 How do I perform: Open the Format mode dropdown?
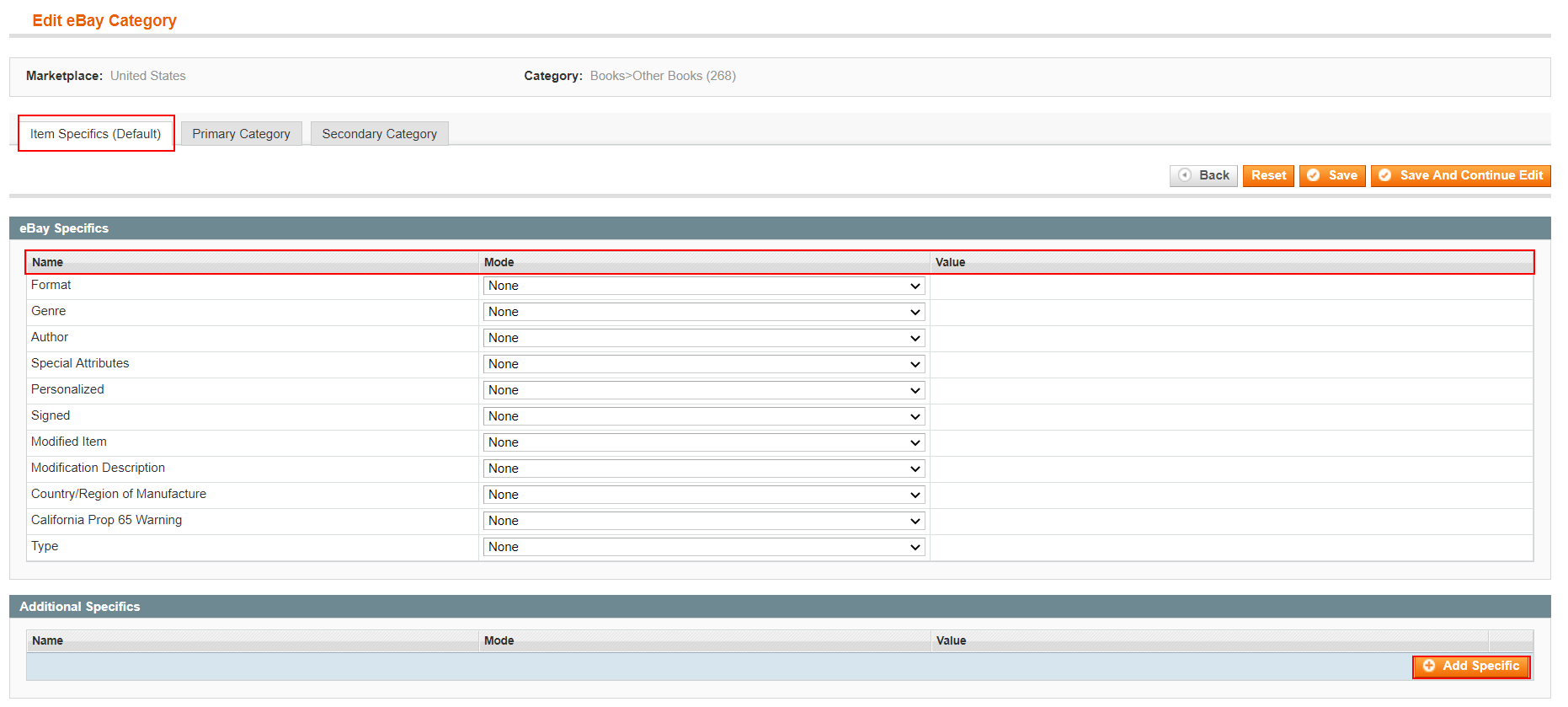point(704,286)
